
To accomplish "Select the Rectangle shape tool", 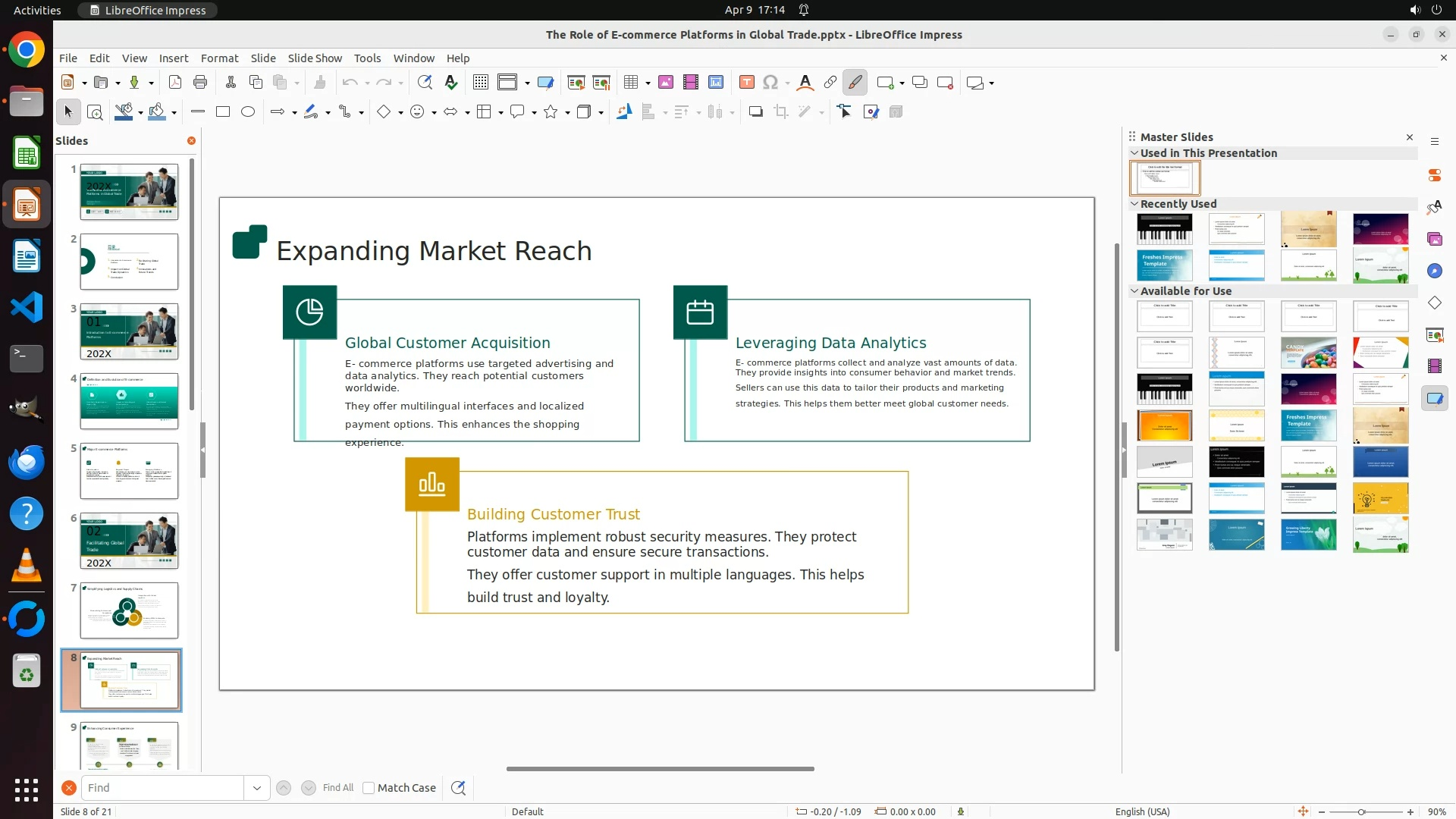I will click(222, 111).
